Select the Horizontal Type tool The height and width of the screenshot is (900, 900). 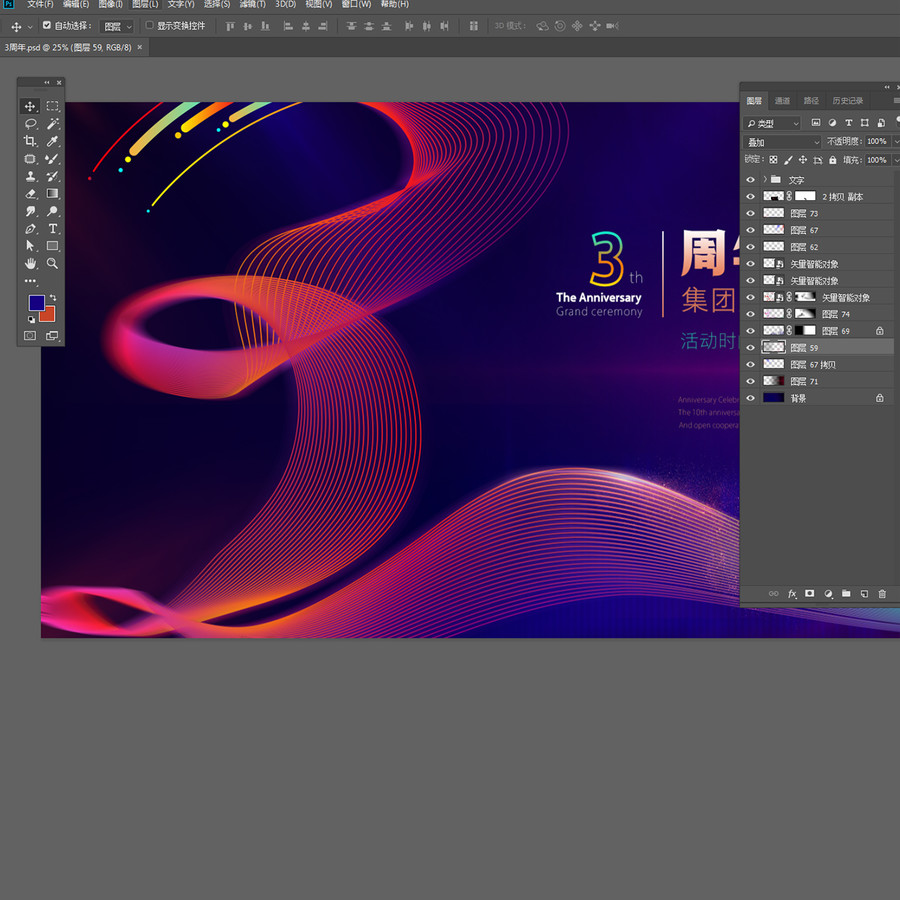52,229
